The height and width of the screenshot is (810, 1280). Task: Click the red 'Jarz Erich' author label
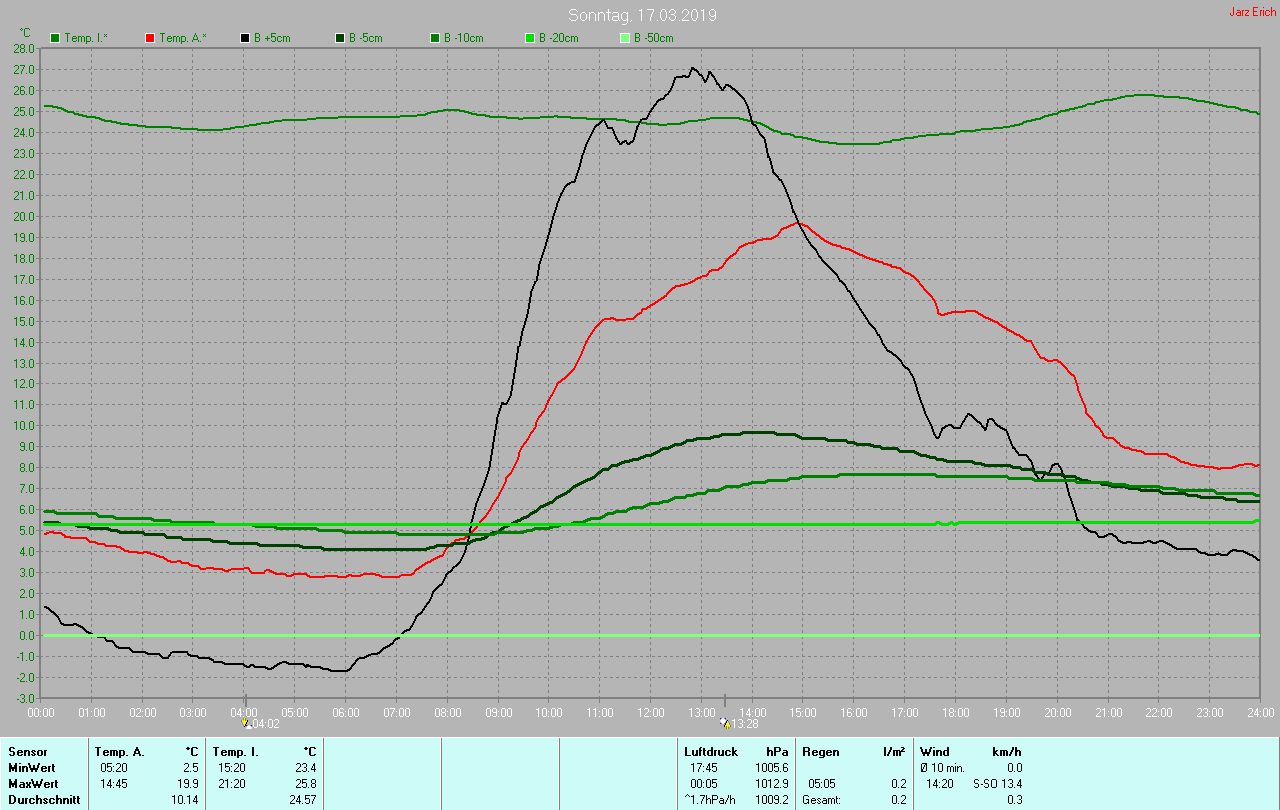click(x=1252, y=12)
